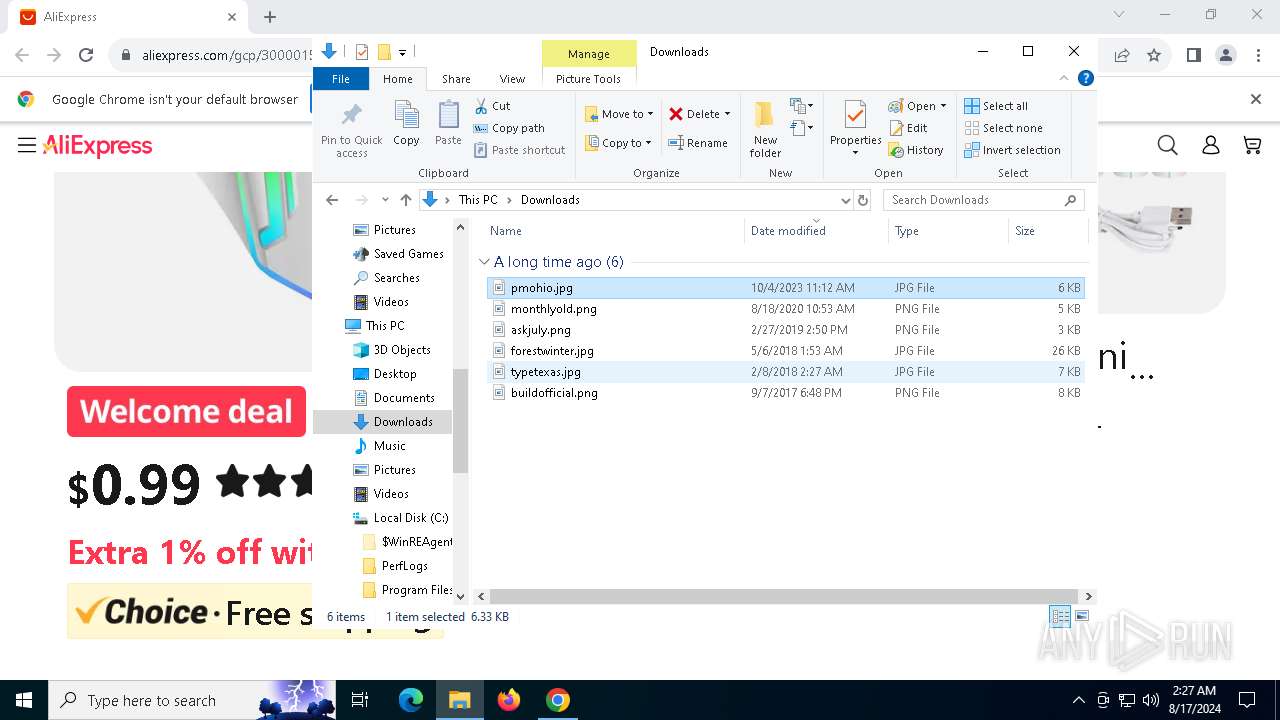Click Invert selection in ribbon

(x=1012, y=150)
